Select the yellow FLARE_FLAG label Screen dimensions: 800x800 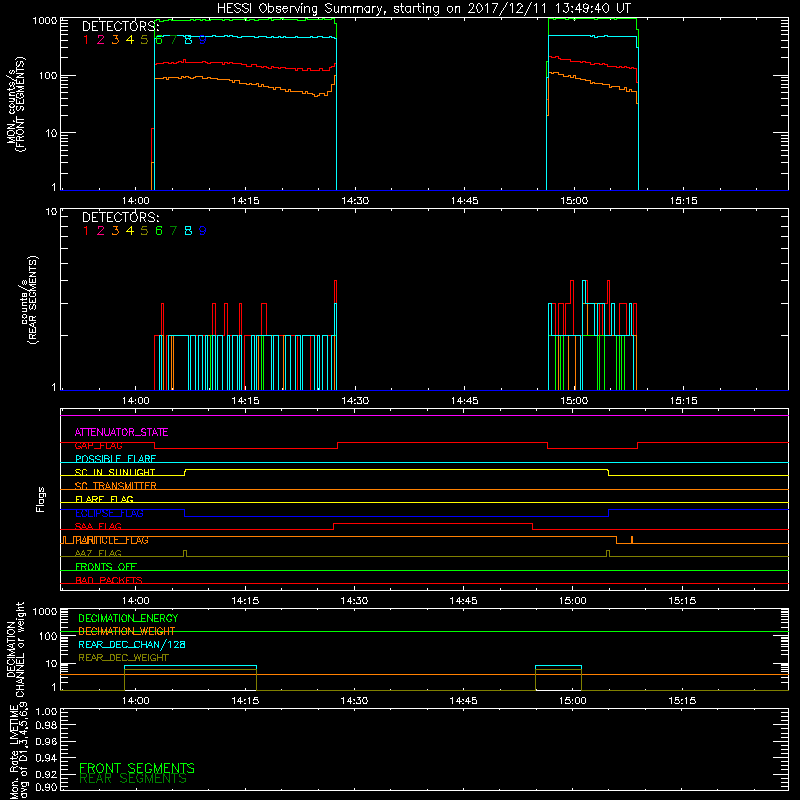tap(104, 499)
